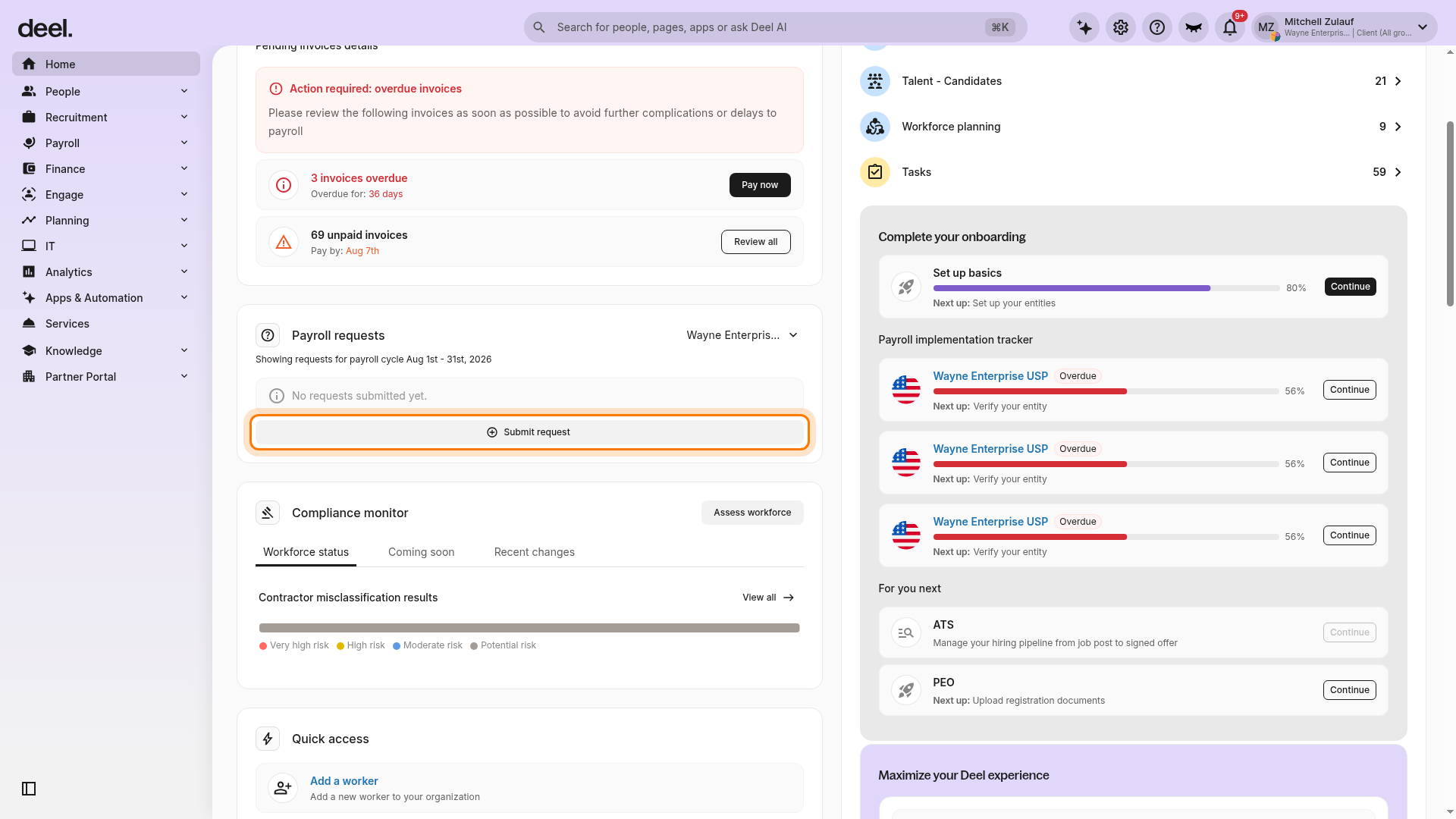
Task: Expand the People menu chevron
Action: coord(184,91)
